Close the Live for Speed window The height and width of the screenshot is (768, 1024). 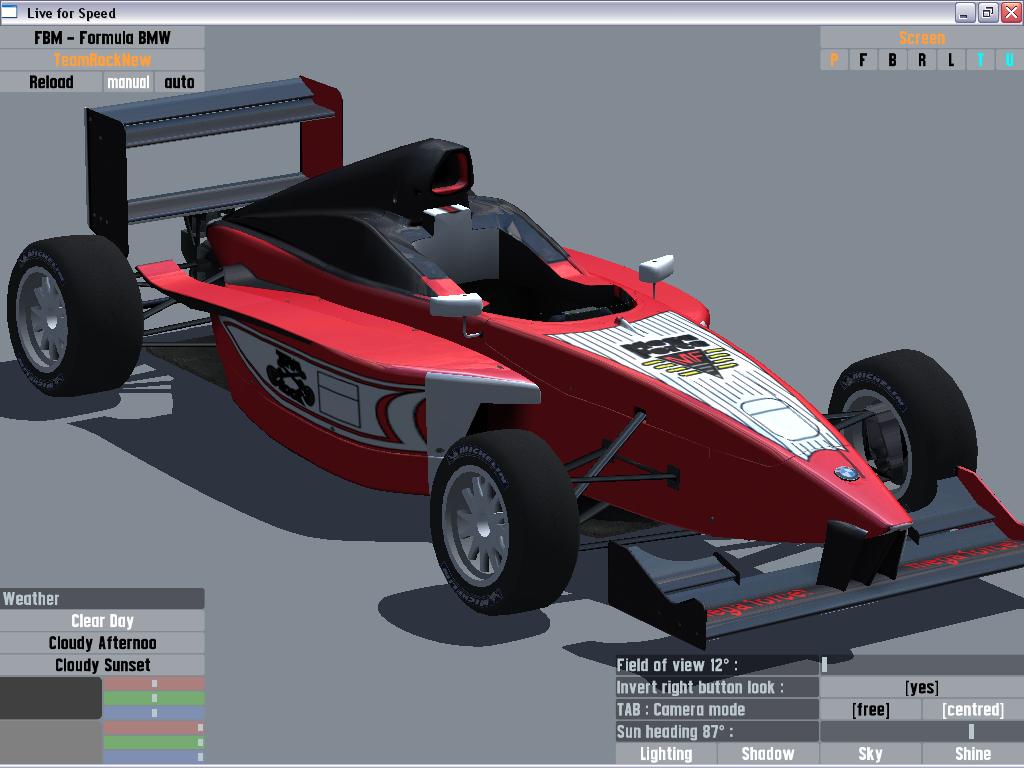tap(1012, 12)
